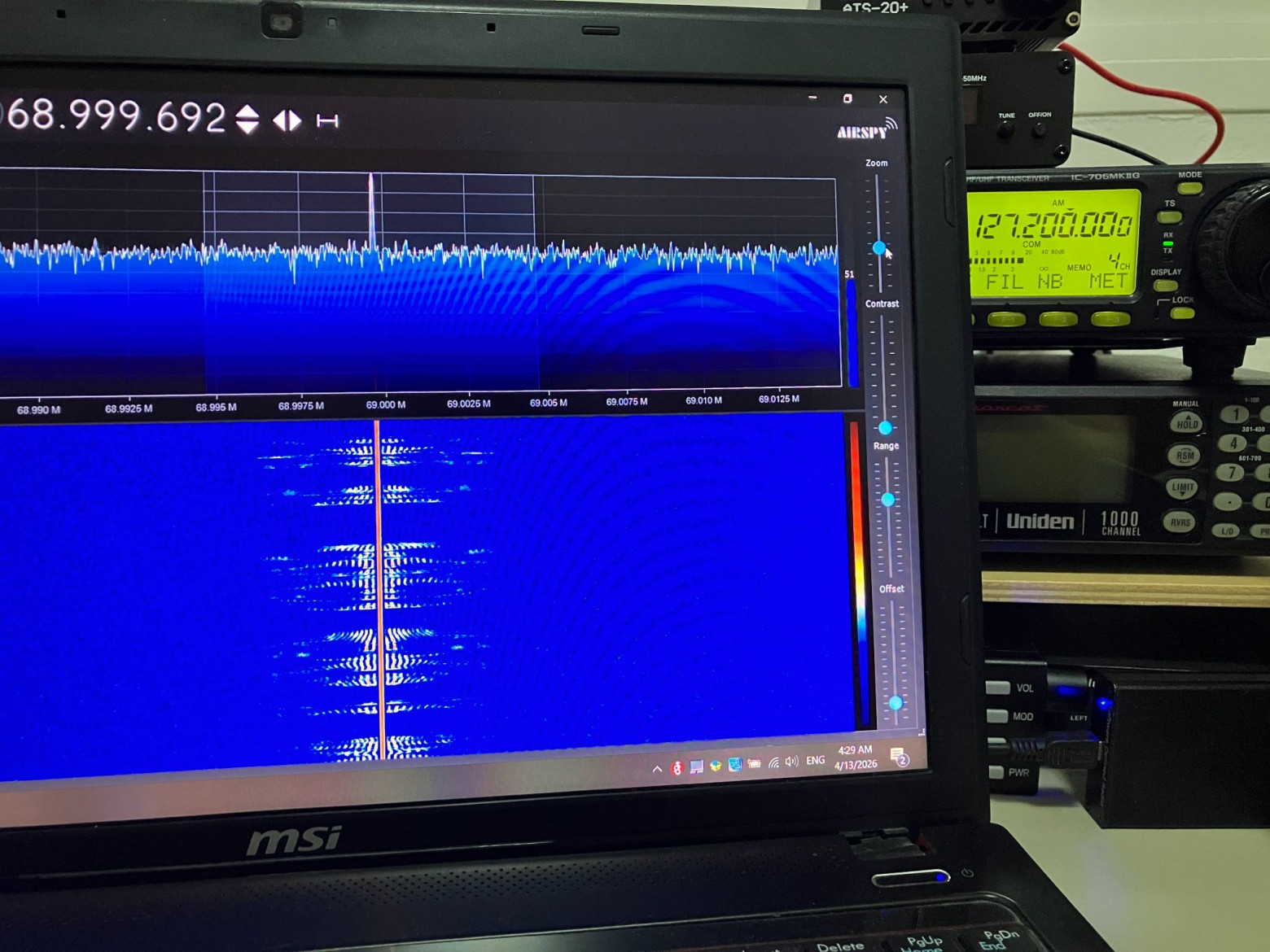Switch input language via ENG
Screen dimensions: 1270x952
815,760
